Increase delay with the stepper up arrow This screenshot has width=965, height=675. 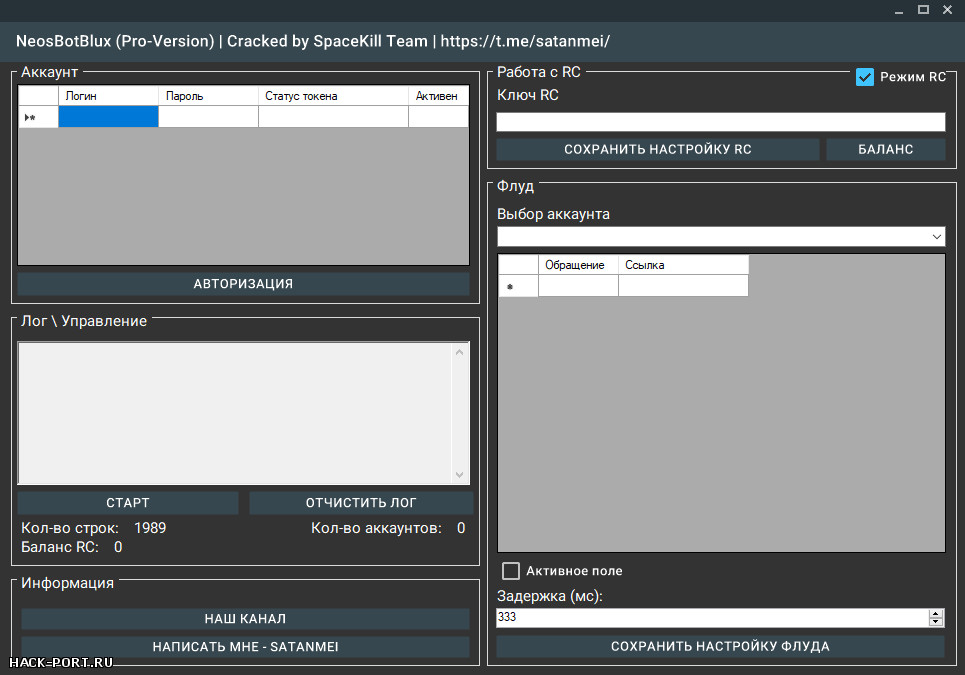936,613
